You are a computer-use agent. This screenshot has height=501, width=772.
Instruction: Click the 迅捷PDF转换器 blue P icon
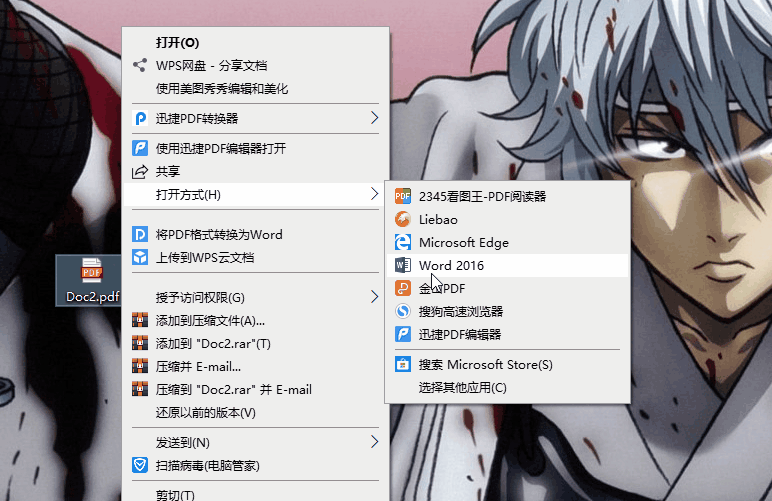tap(140, 119)
